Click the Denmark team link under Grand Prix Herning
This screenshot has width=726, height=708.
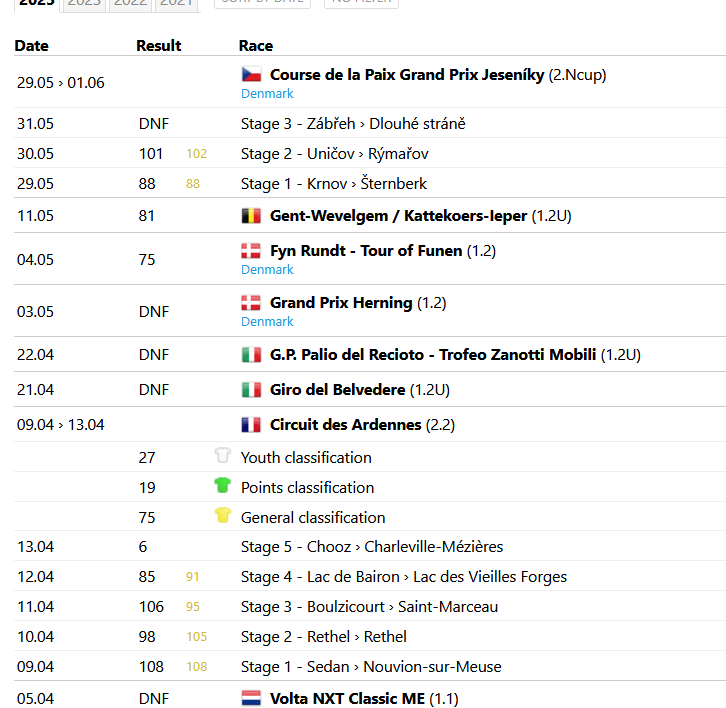(267, 321)
